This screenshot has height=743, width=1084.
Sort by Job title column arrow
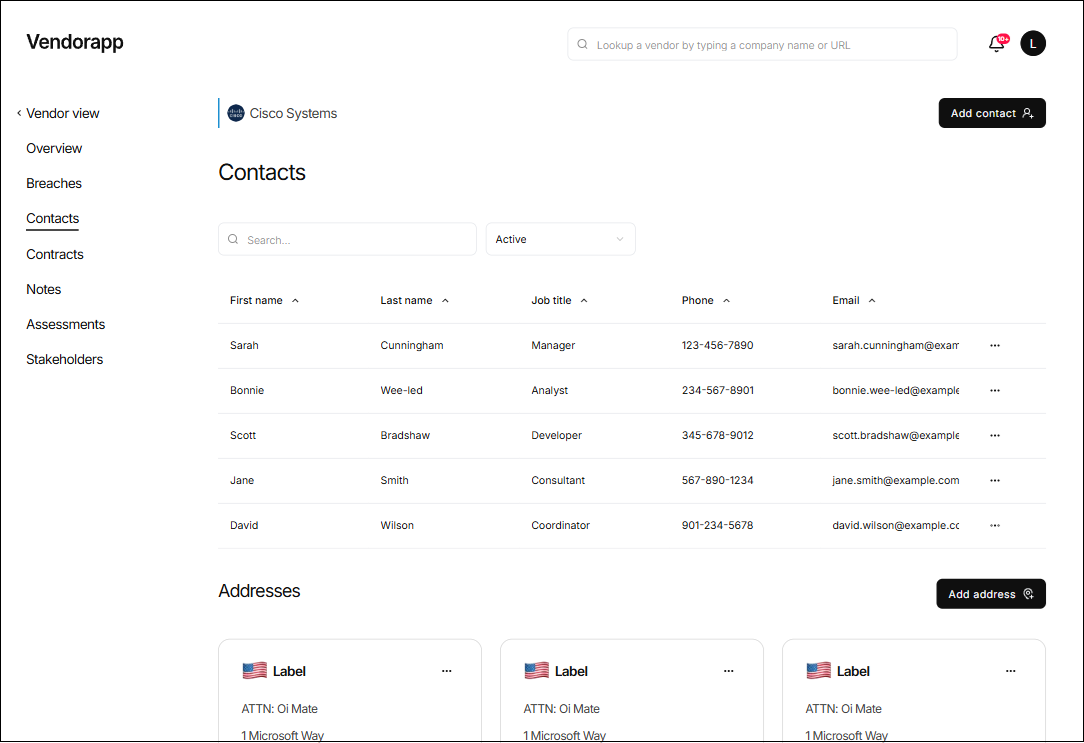584,301
